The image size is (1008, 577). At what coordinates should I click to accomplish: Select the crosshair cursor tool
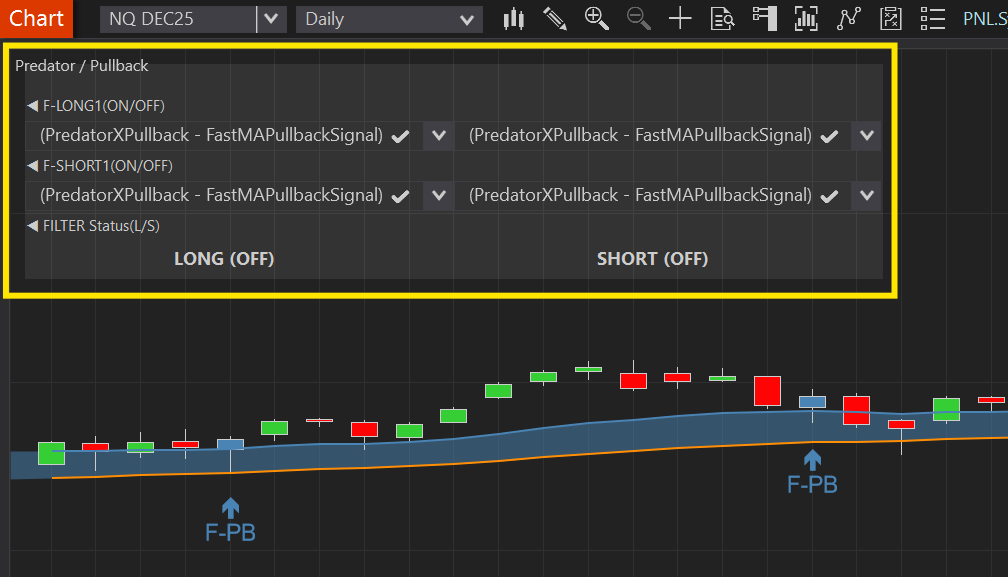click(680, 18)
